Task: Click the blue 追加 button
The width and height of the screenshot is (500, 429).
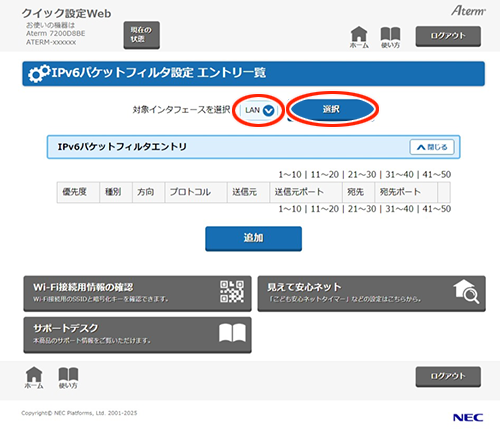Action: coord(253,238)
